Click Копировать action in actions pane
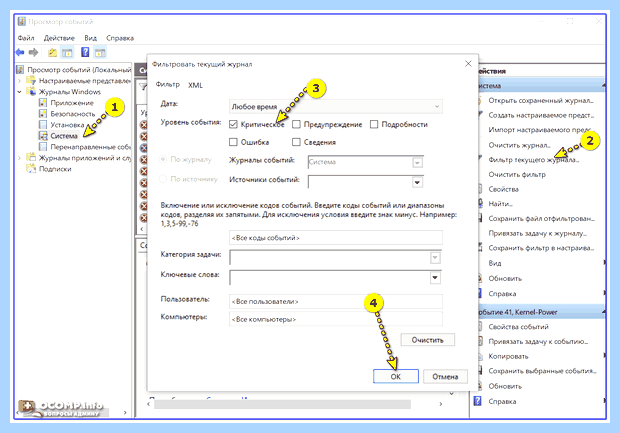The image size is (620, 433). tap(508, 356)
